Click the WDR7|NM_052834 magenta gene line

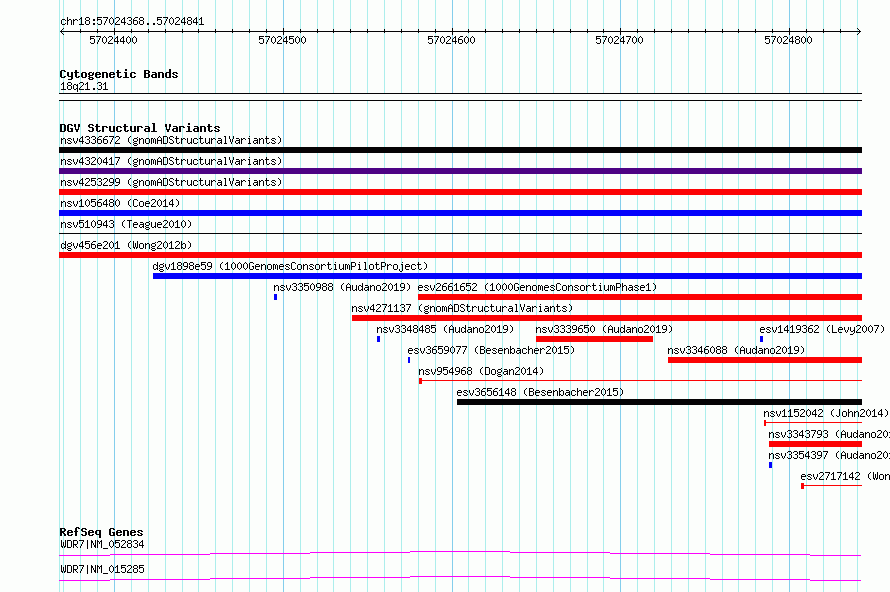[460, 553]
